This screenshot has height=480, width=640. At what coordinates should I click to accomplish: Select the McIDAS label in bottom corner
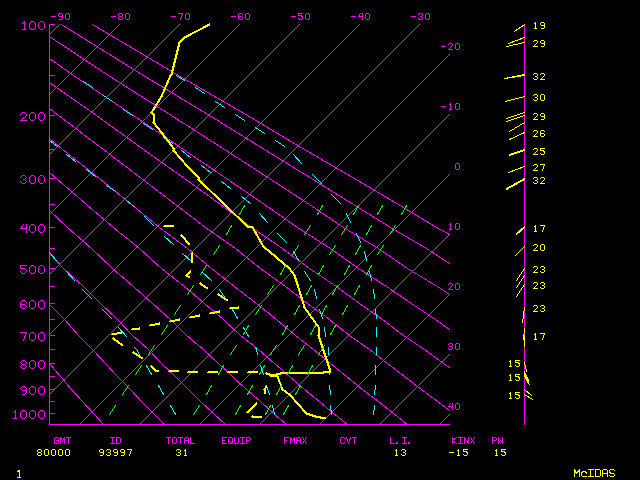point(593,472)
